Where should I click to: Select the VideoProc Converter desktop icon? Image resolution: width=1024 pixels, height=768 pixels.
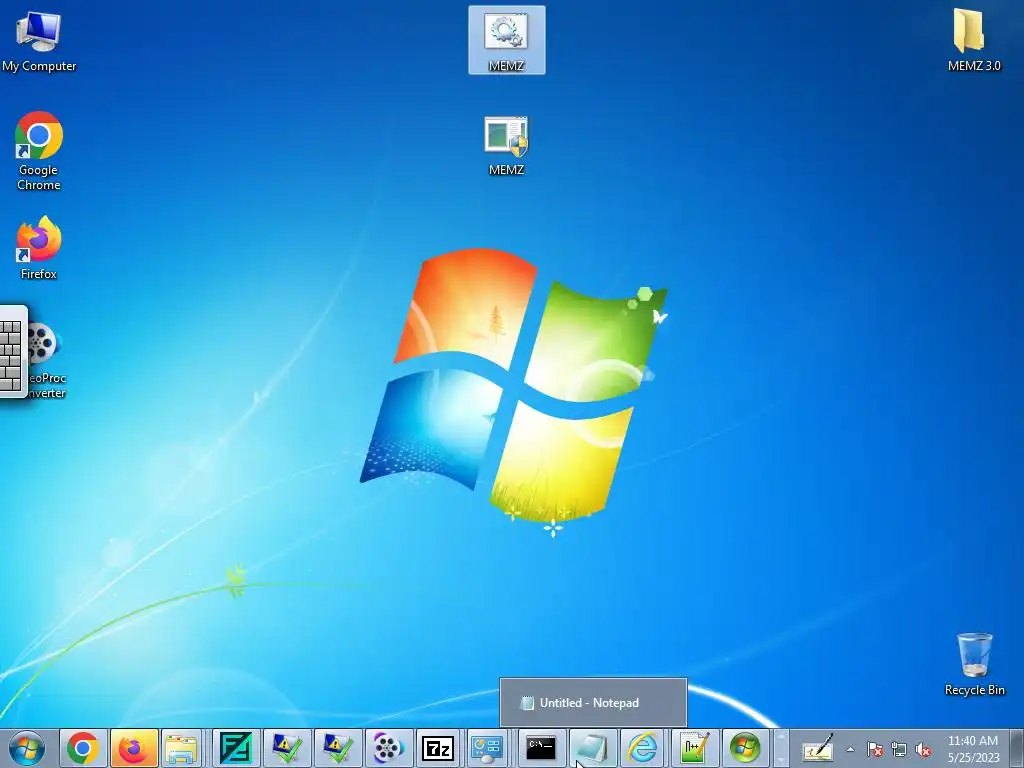click(x=46, y=360)
